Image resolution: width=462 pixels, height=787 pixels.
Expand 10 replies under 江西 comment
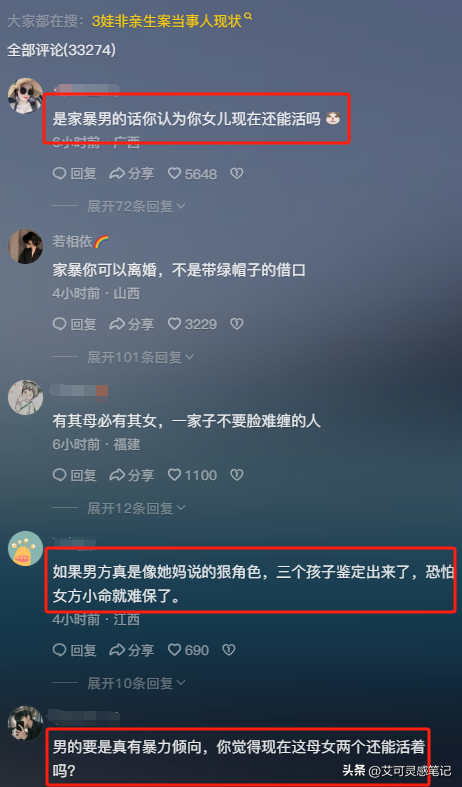[x=136, y=683]
